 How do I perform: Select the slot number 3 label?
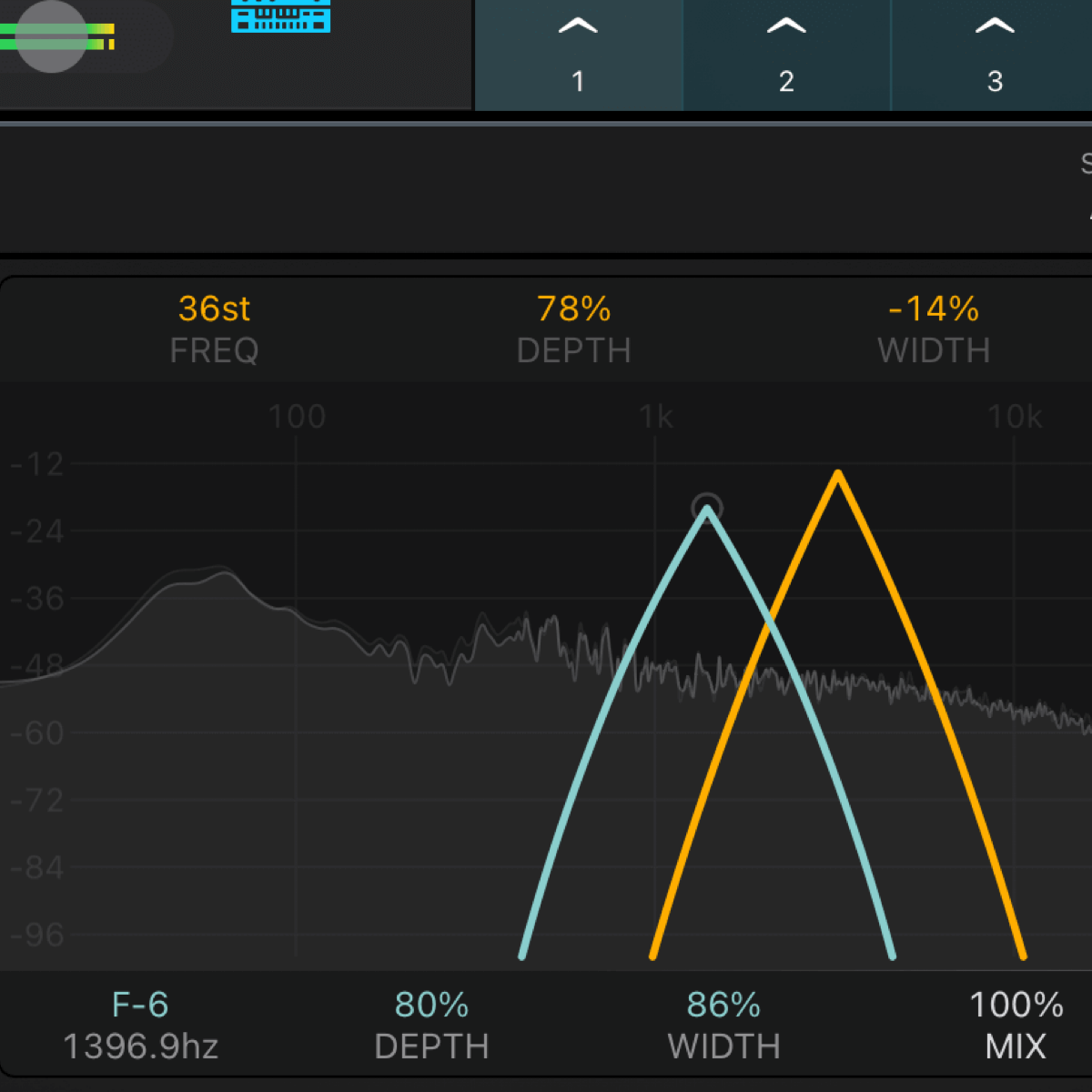pyautogui.click(x=995, y=82)
